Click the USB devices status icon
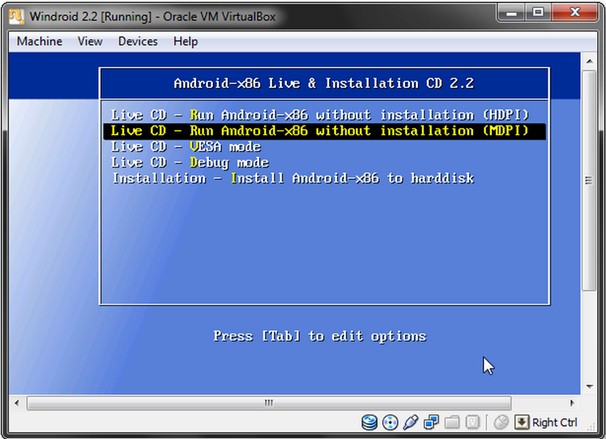Viewport: 606px width, 439px height. (410, 422)
